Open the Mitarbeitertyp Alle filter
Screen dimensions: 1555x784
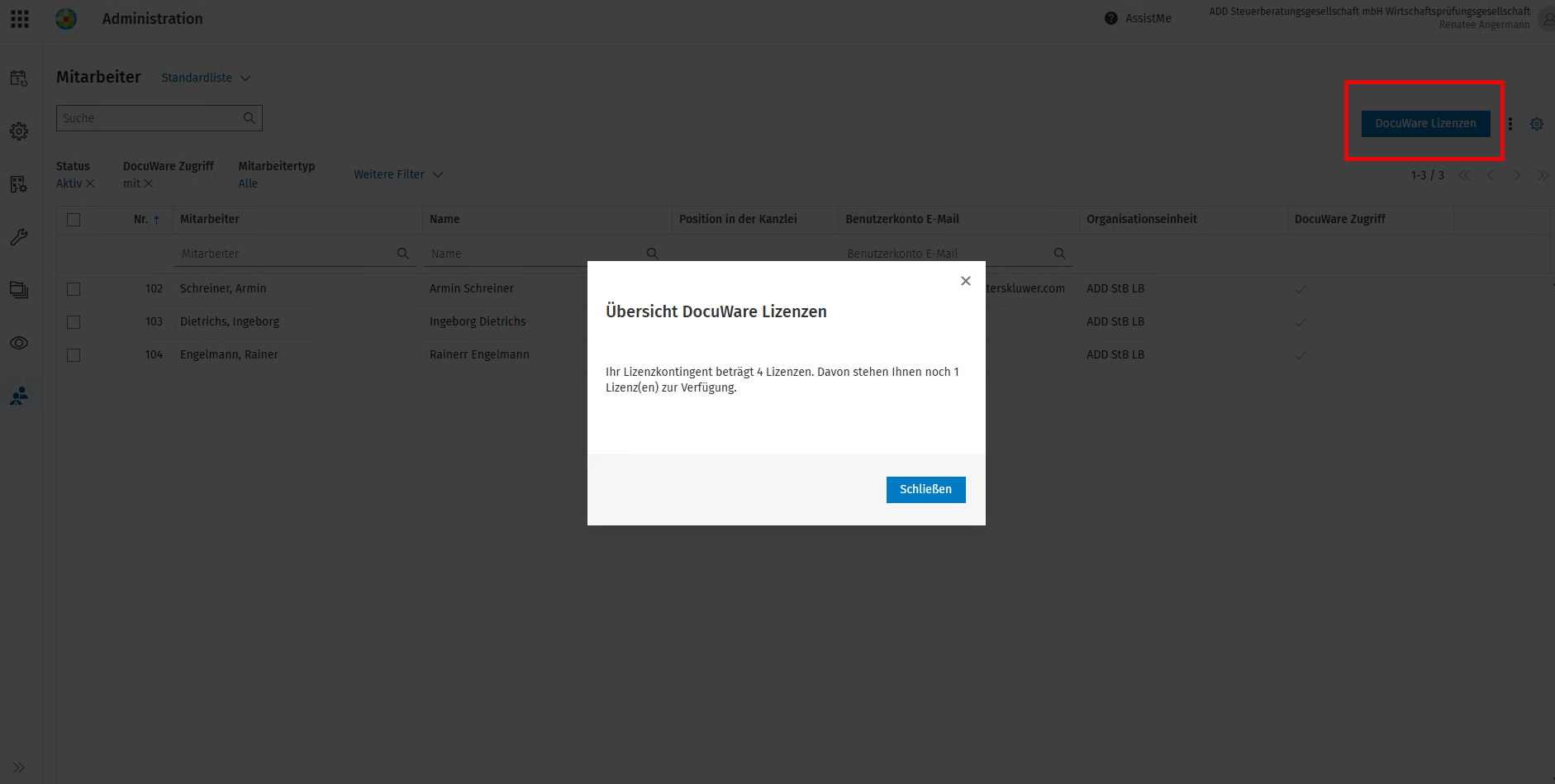click(x=248, y=183)
